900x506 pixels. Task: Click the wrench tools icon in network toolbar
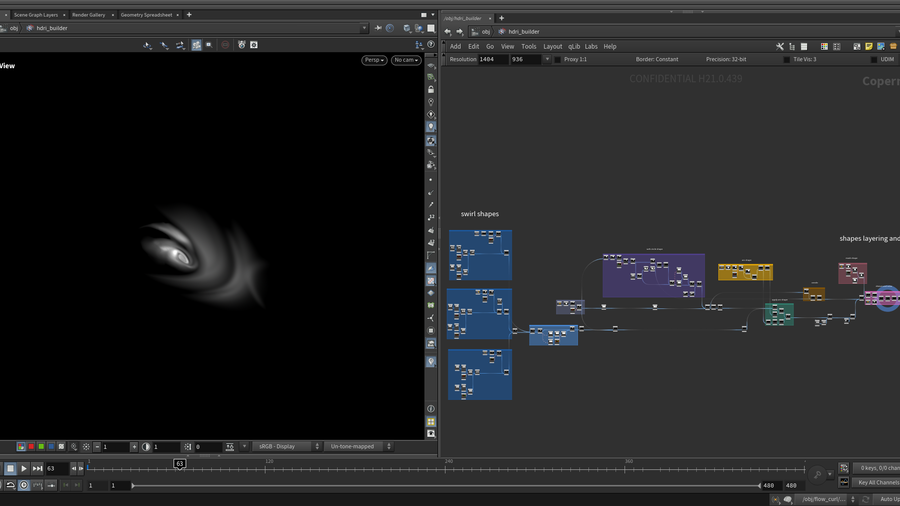[780, 46]
